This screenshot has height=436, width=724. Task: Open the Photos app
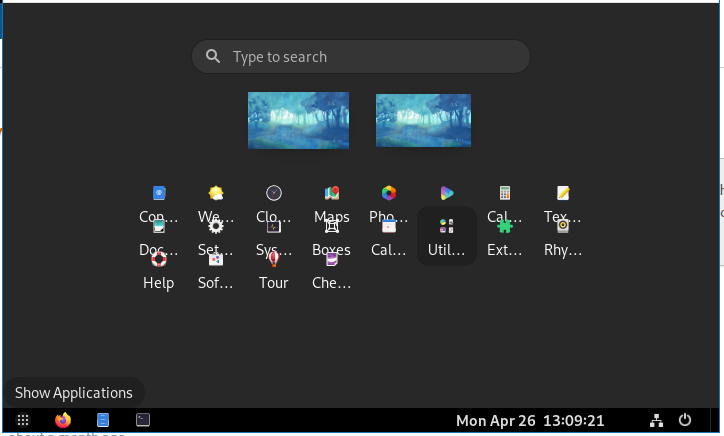click(389, 193)
